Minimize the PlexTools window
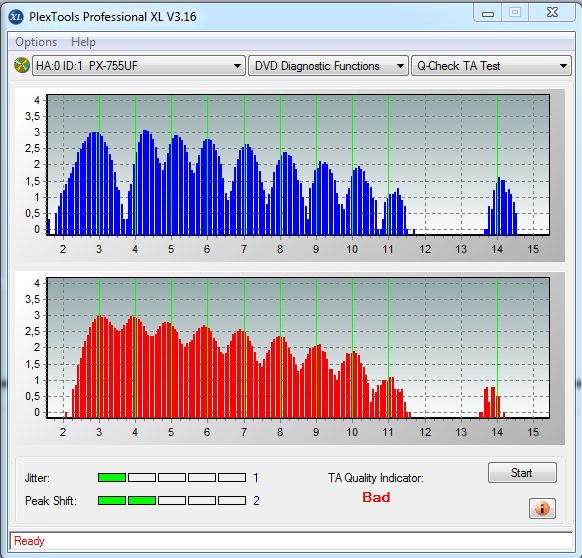582x558 pixels. tap(488, 13)
